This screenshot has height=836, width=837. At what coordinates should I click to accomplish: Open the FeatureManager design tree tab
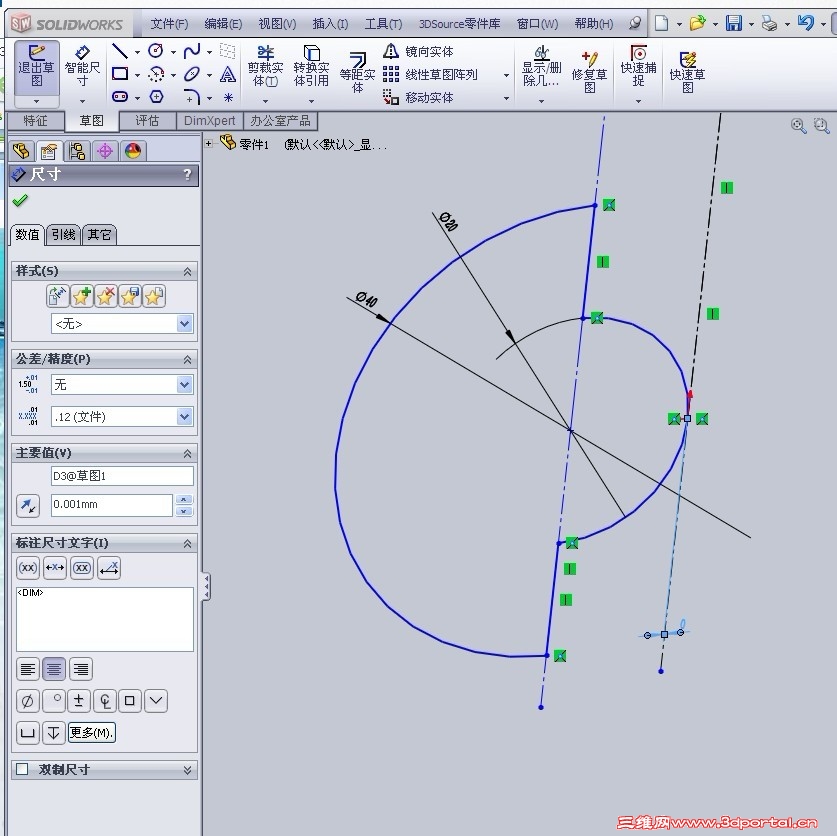point(21,151)
